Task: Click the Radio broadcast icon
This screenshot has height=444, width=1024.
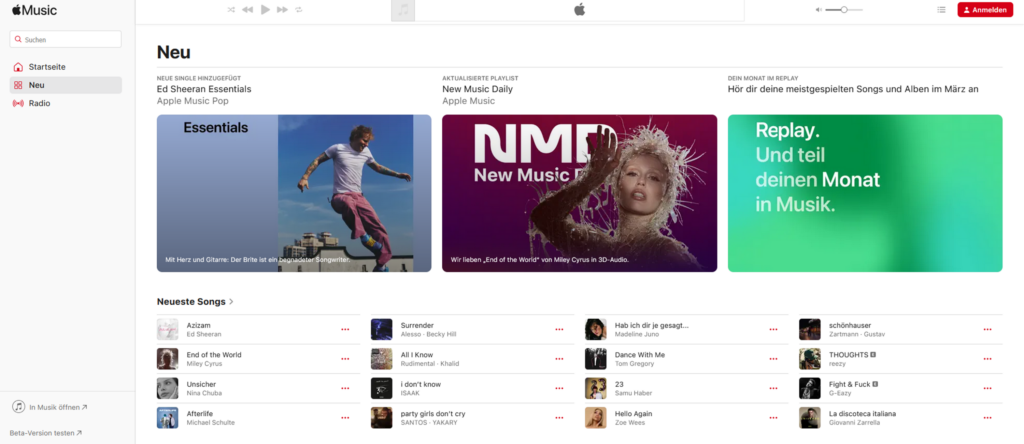Action: 18,103
